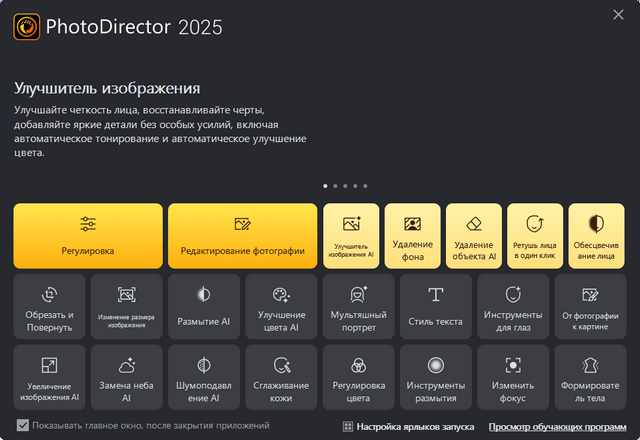Viewport: 640px width, 440px height.
Task: Open Изменение размера изображения tile
Action: click(126, 306)
